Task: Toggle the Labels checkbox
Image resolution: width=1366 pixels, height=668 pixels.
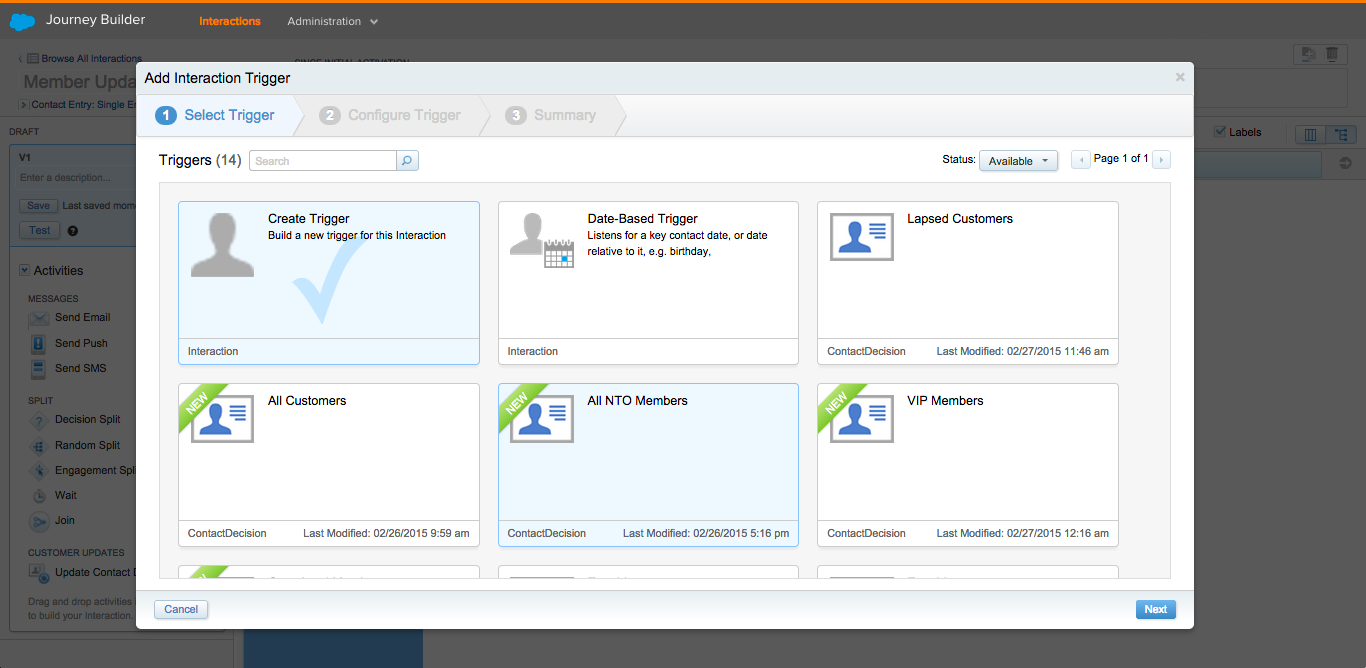Action: click(x=1220, y=132)
